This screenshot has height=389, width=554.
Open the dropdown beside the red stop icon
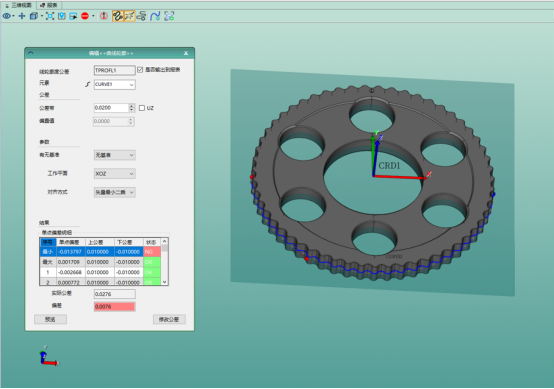(x=93, y=16)
